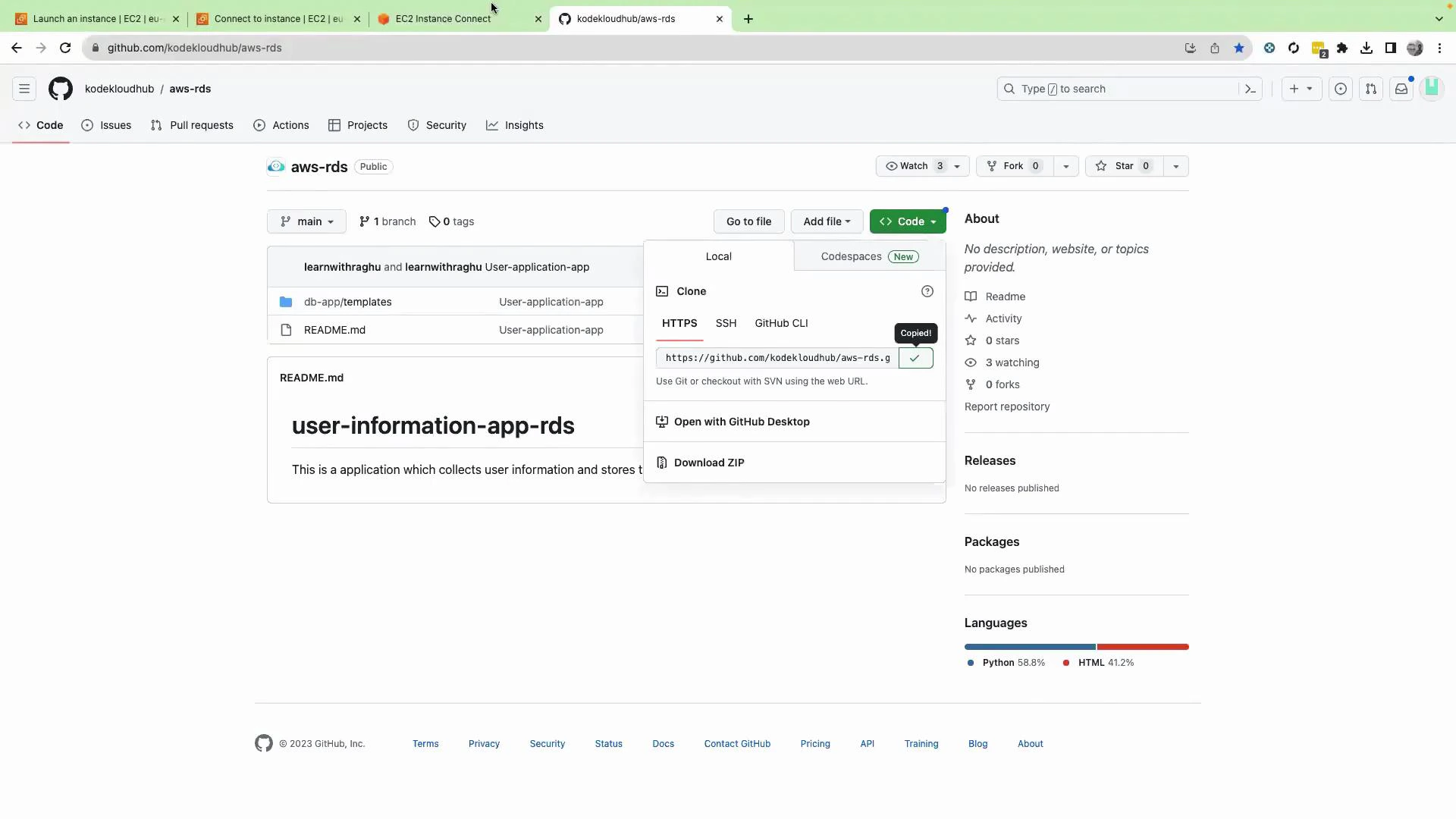This screenshot has height=819, width=1456.
Task: Copy the HTTPS clone URL
Action: pos(915,358)
